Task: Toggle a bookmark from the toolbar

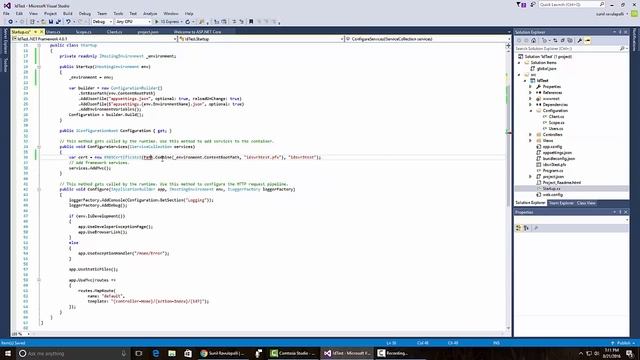Action: tap(251, 22)
